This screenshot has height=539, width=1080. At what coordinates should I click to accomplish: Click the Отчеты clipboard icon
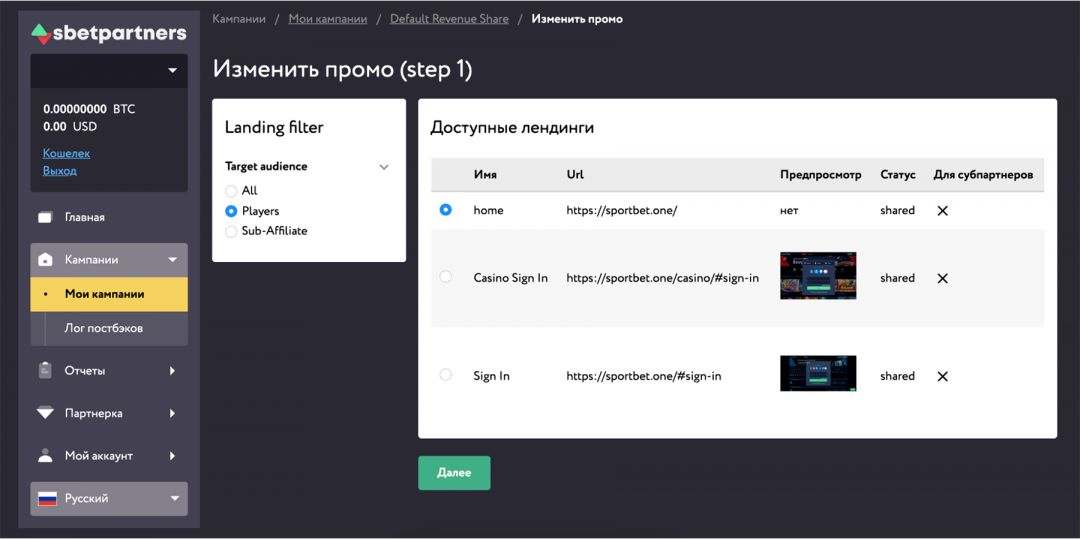pyautogui.click(x=45, y=370)
